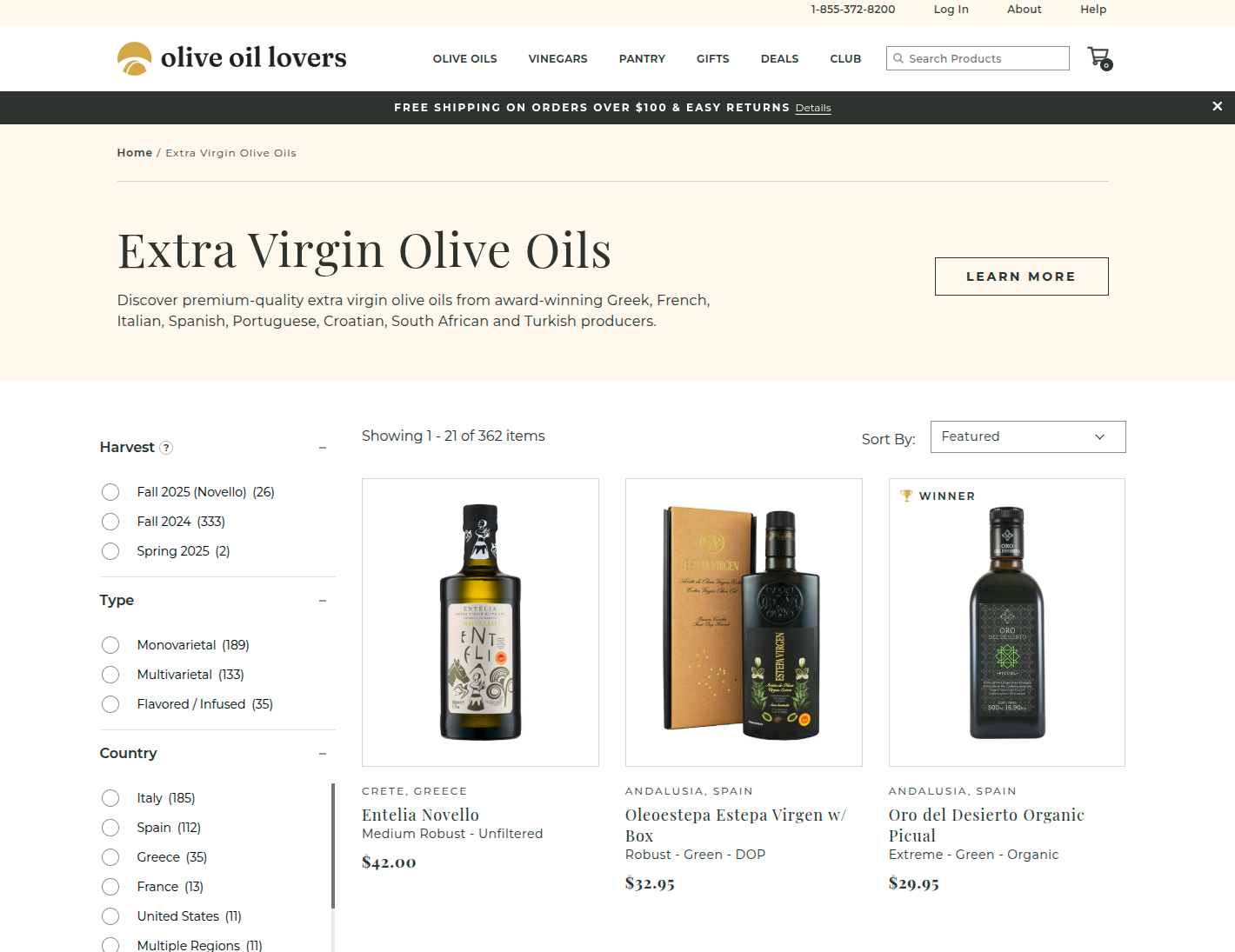Select the Monovarietal type filter
1235x952 pixels.
coord(176,645)
